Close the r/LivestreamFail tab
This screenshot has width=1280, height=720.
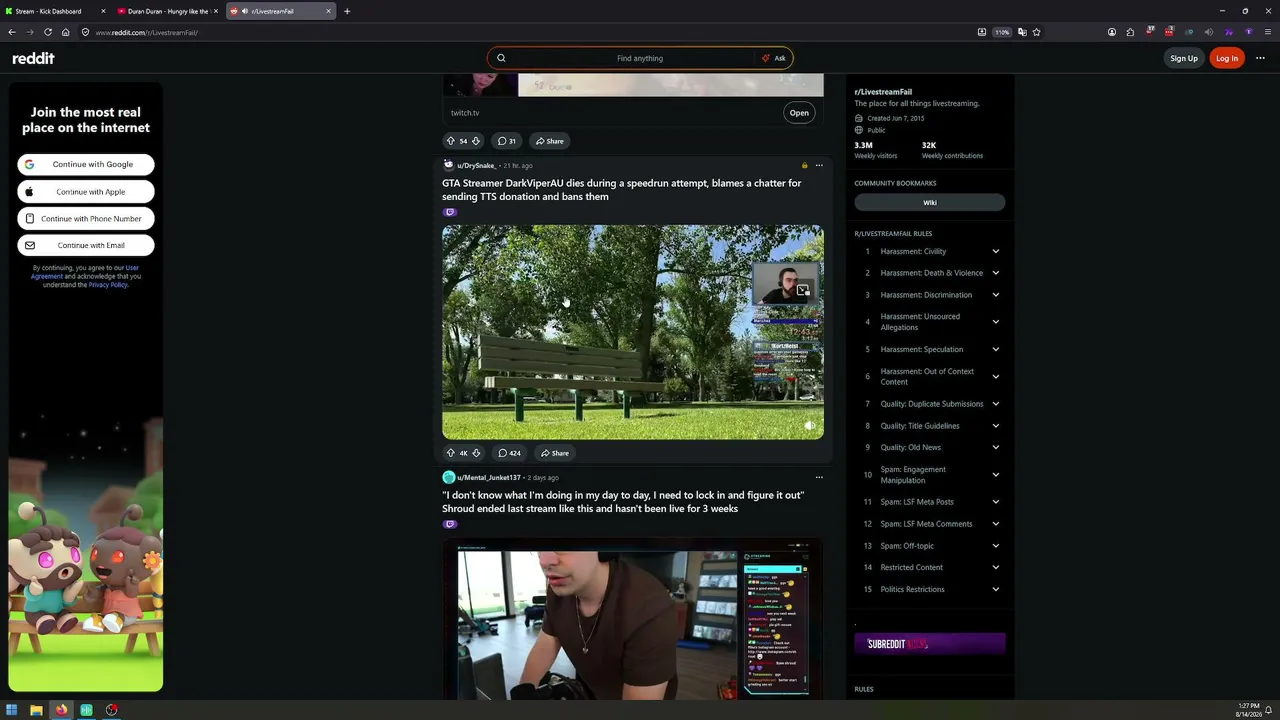[328, 11]
